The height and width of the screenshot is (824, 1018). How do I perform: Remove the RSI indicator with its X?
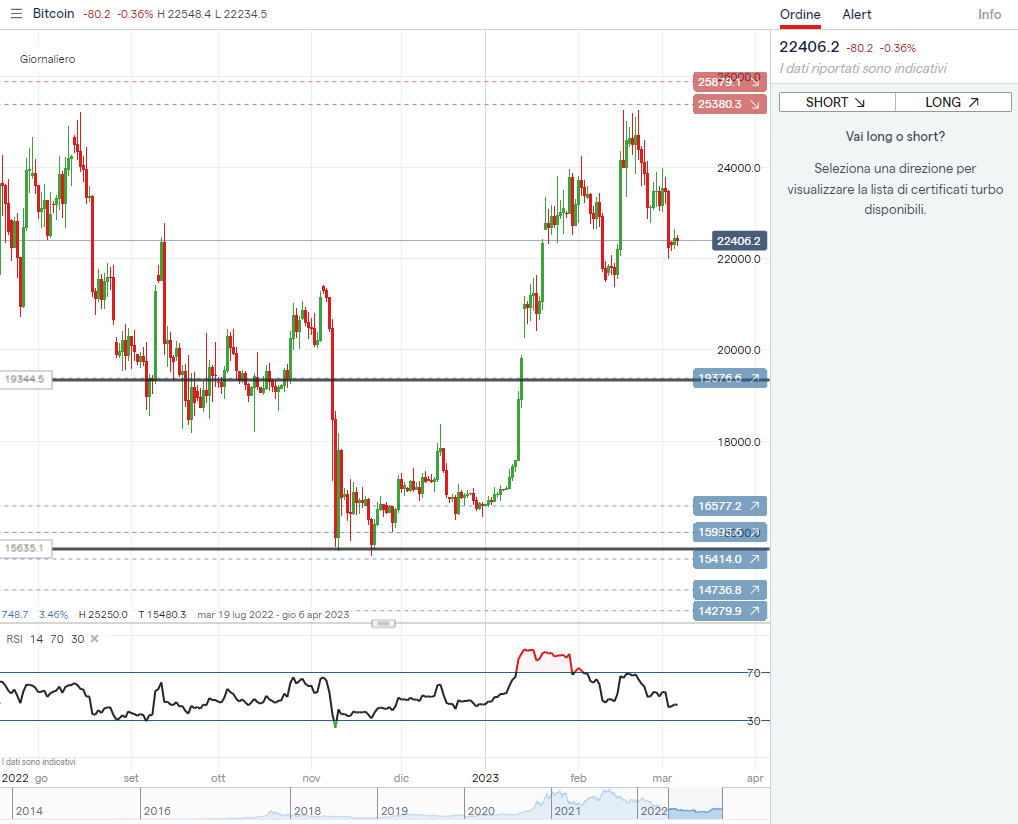point(95,639)
